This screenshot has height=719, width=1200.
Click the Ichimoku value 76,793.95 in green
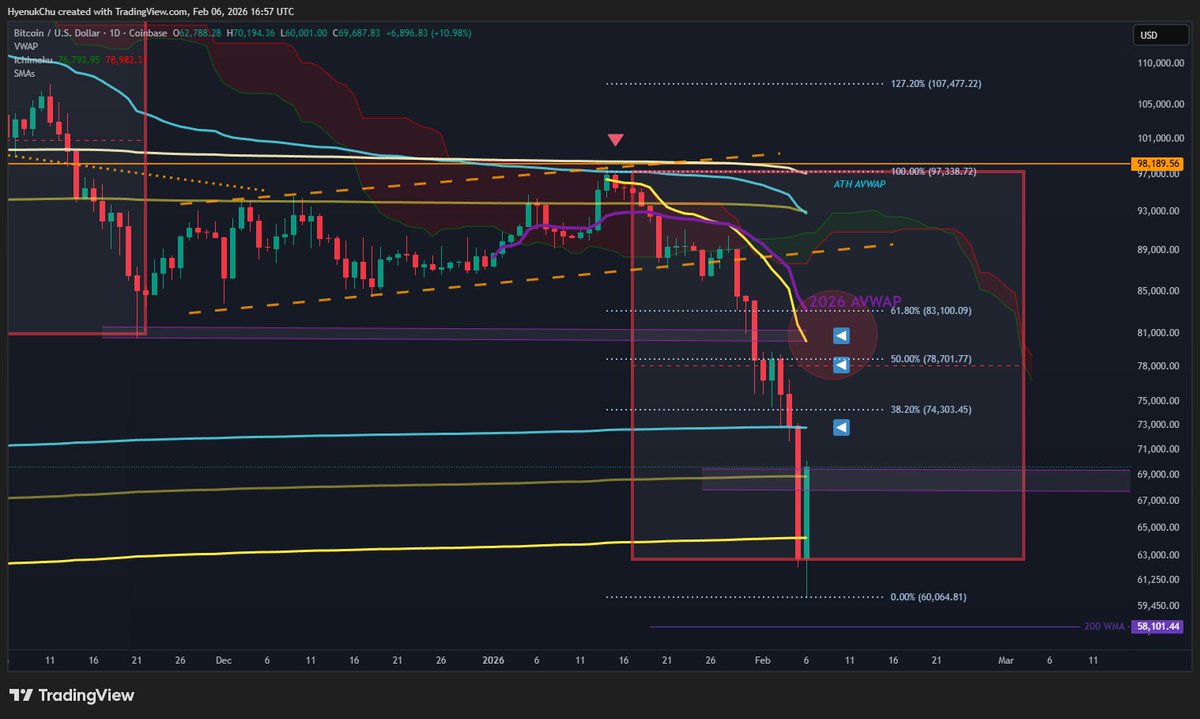[x=77, y=58]
